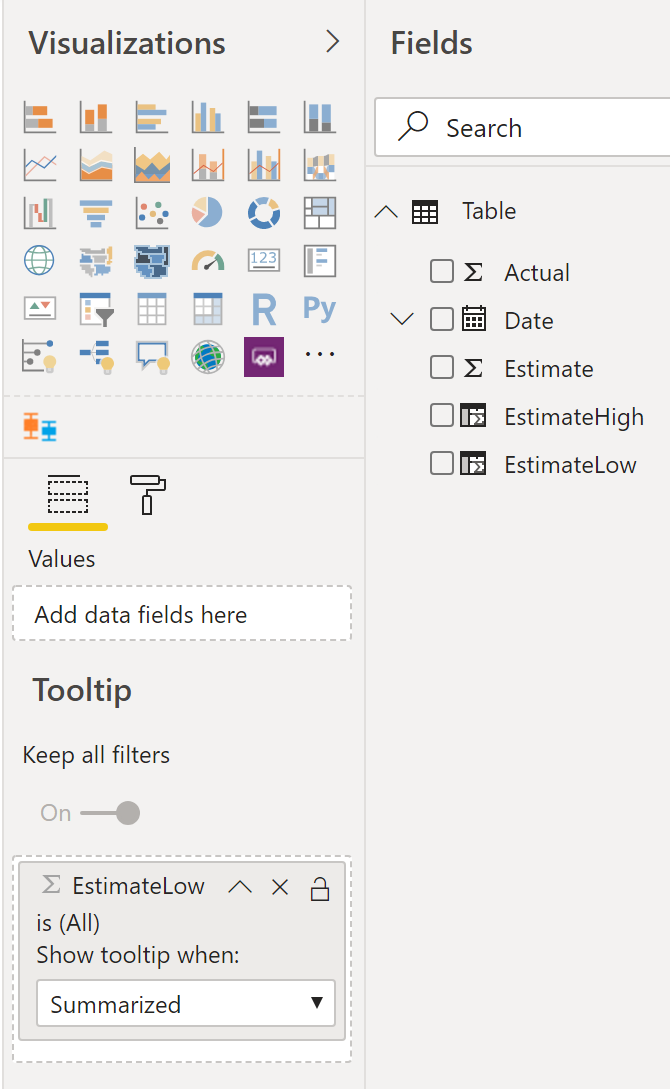This screenshot has width=670, height=1089.
Task: Select the stacked column chart visual
Action: click(96, 117)
